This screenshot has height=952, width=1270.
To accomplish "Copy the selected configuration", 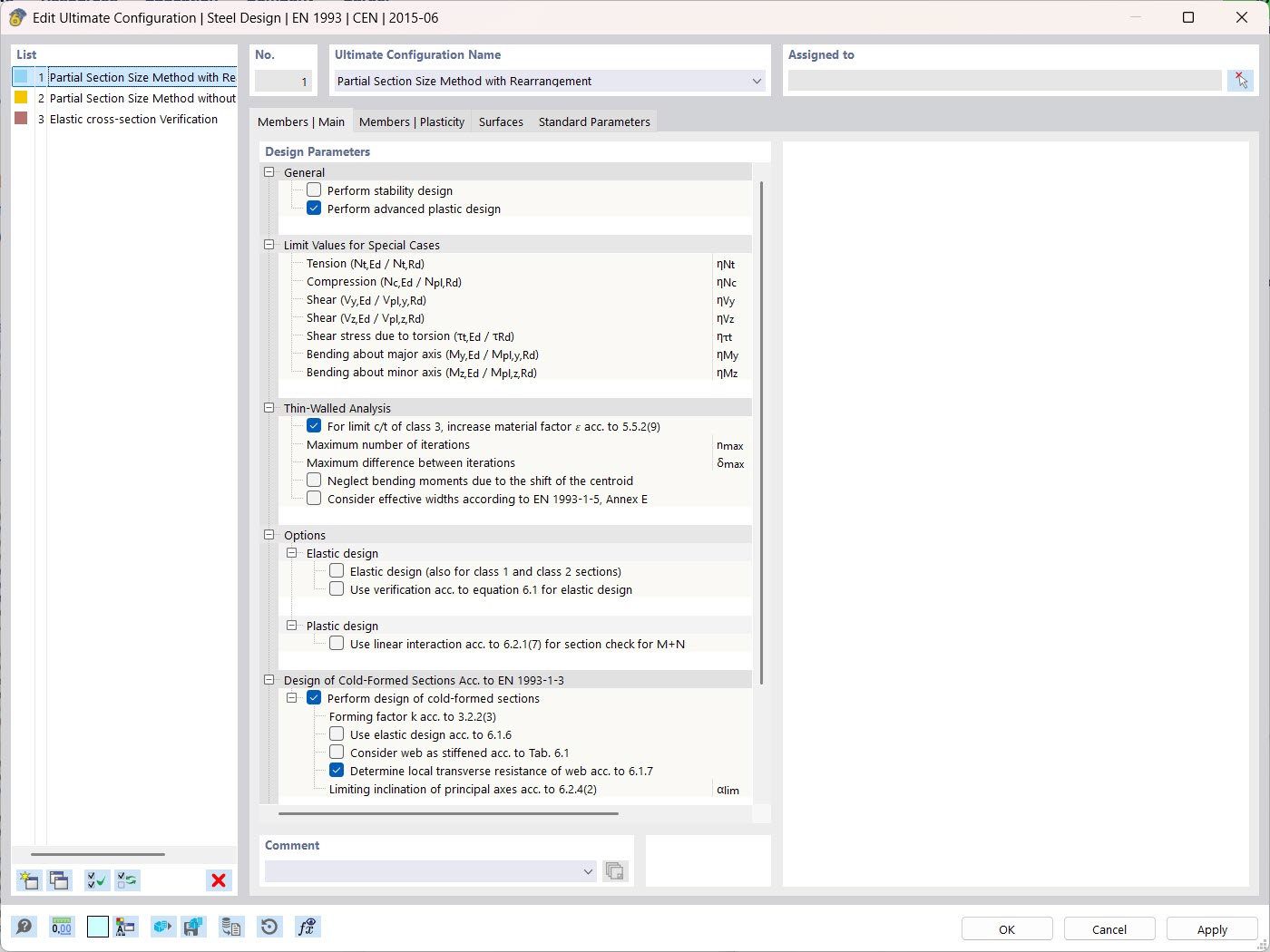I will (59, 880).
